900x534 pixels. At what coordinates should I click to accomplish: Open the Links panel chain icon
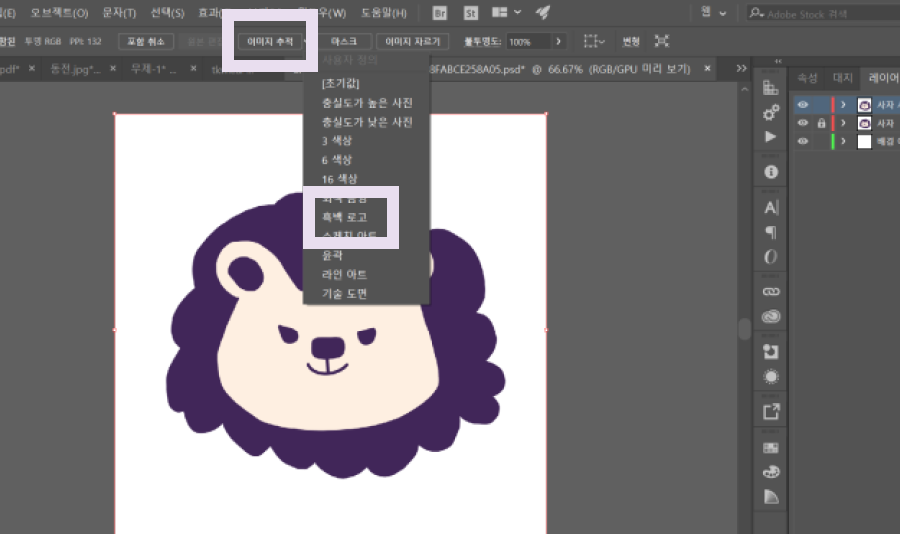click(771, 291)
